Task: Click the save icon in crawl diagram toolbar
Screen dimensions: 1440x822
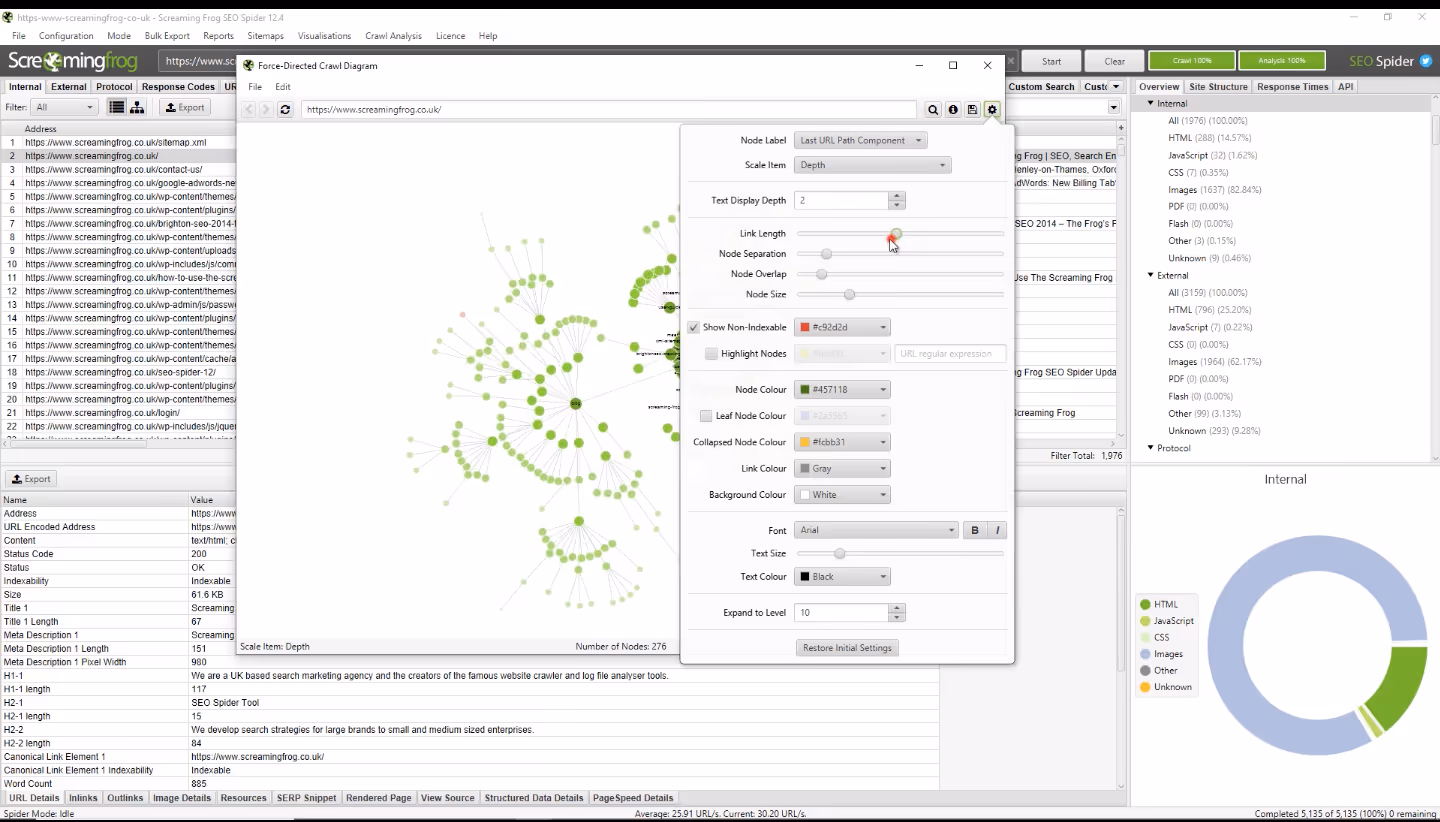Action: click(972, 110)
